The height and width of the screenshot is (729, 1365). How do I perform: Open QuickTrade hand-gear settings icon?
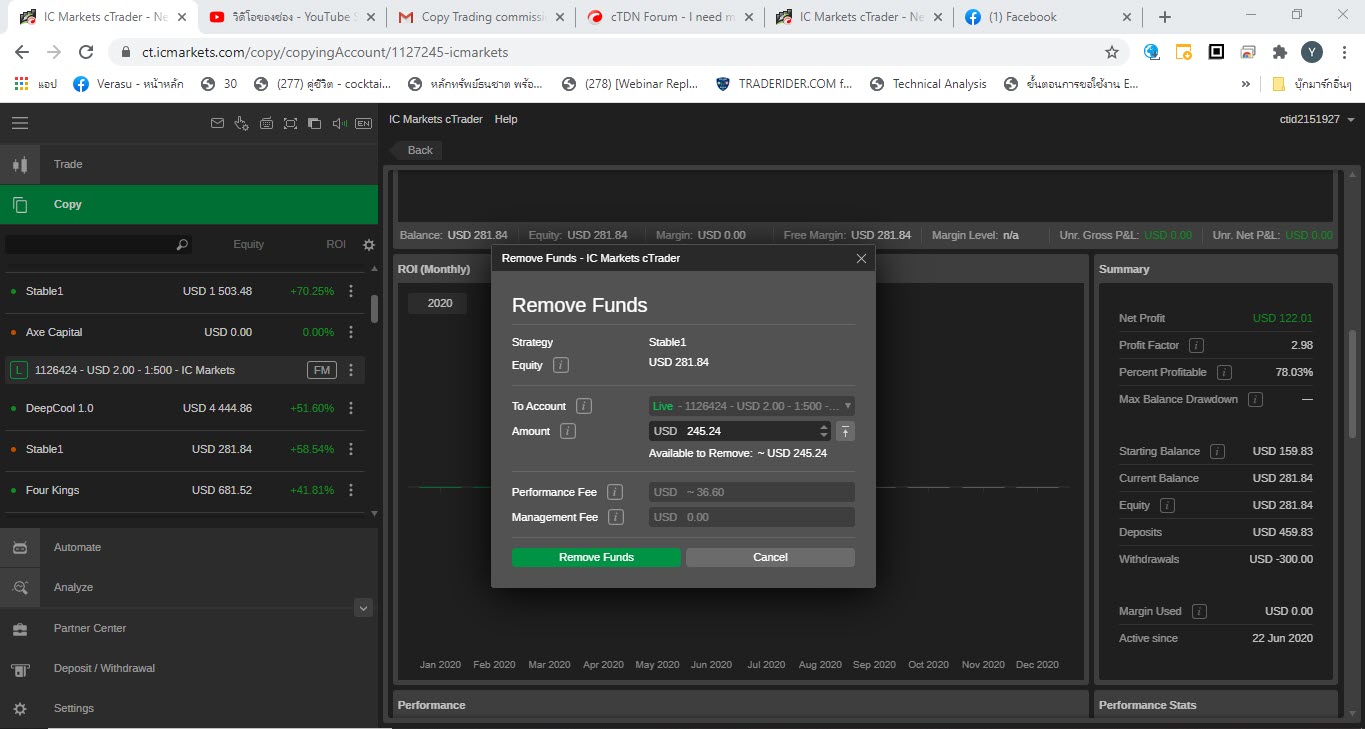click(241, 123)
